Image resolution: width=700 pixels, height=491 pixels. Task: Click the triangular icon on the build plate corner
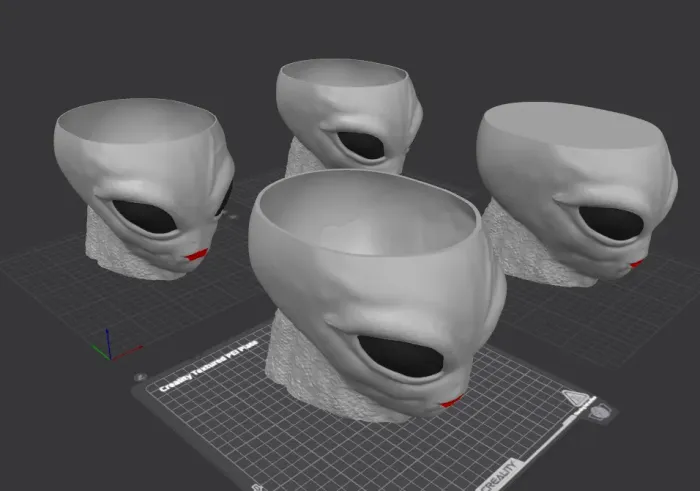[575, 396]
